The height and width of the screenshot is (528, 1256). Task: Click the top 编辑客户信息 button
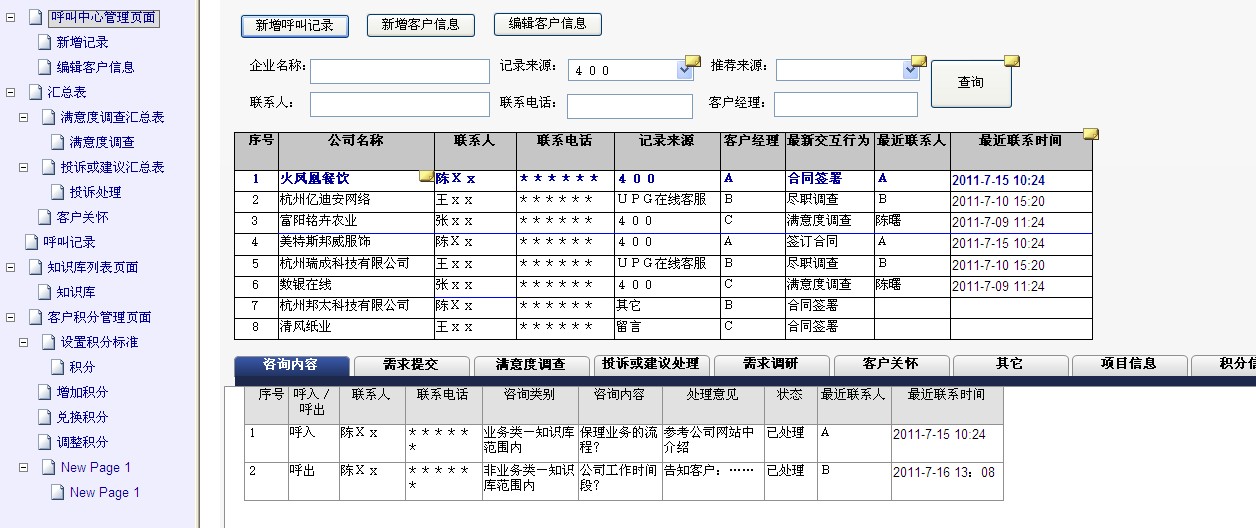(548, 23)
